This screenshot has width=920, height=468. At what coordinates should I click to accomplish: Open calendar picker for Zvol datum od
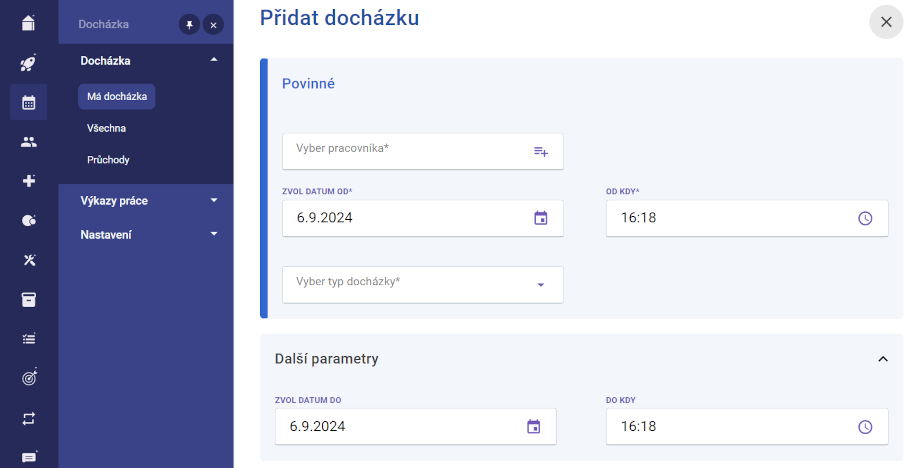[540, 218]
